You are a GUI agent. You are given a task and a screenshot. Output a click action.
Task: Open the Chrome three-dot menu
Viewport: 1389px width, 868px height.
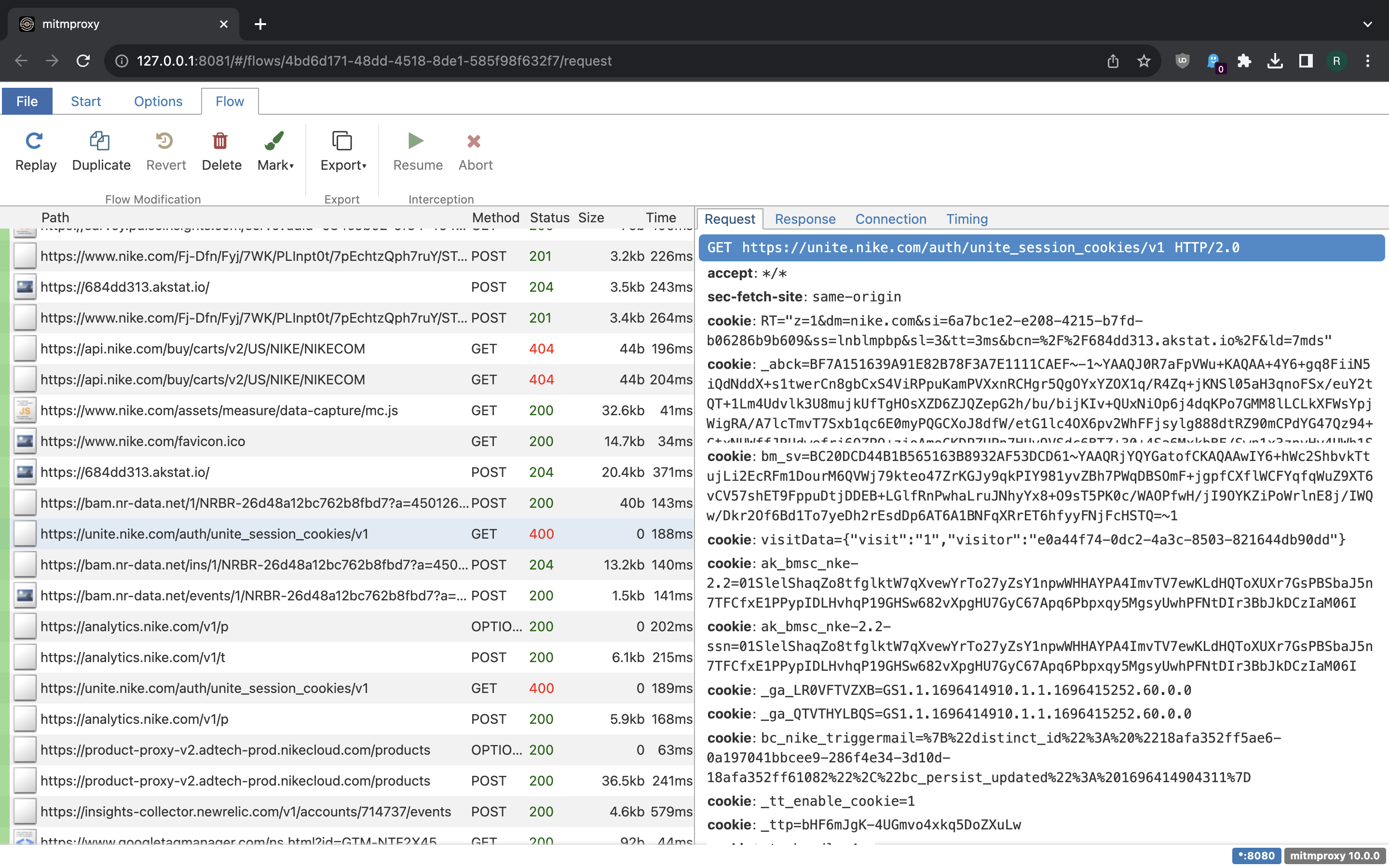[x=1368, y=61]
